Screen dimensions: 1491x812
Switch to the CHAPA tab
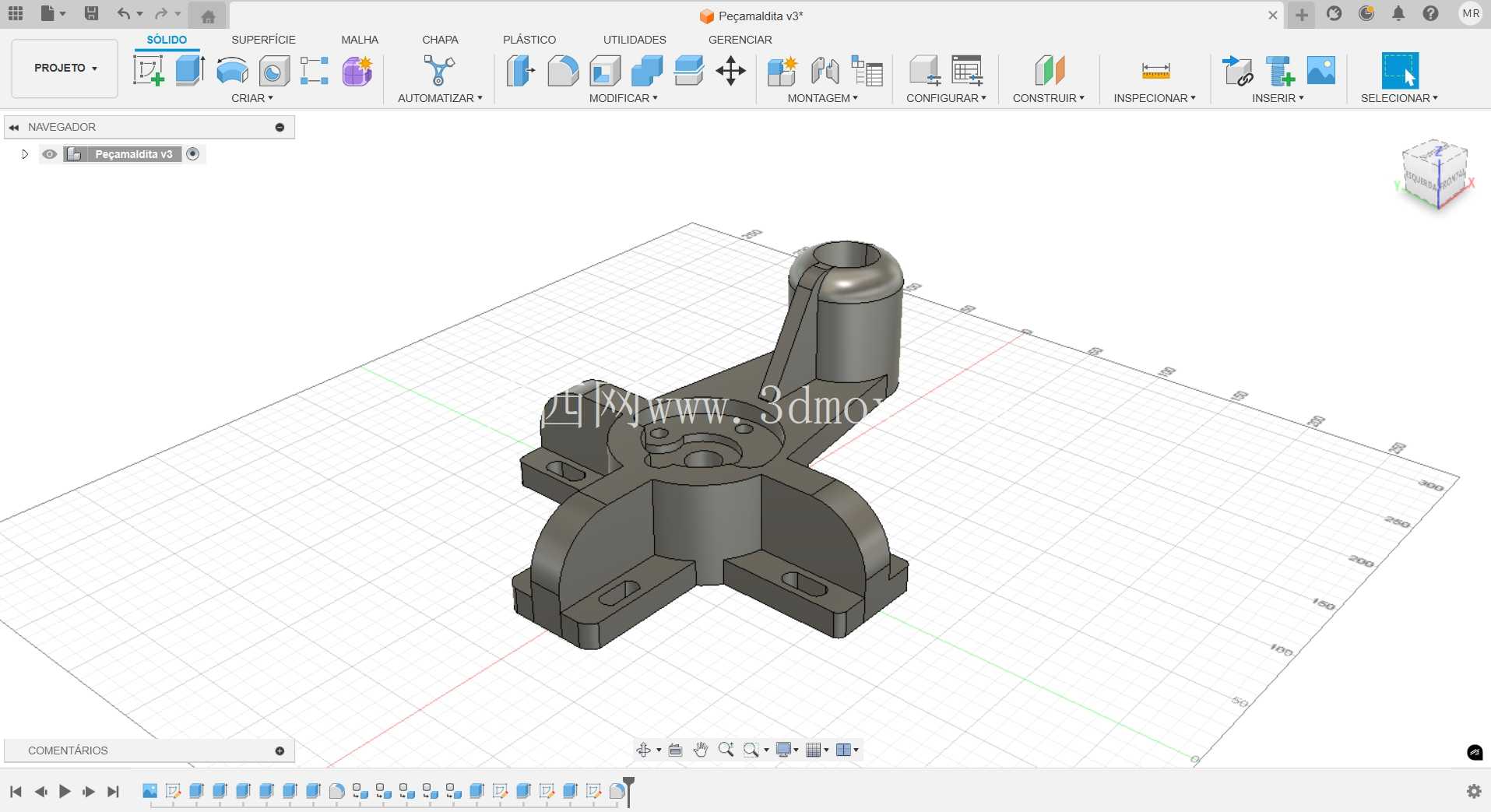[440, 40]
